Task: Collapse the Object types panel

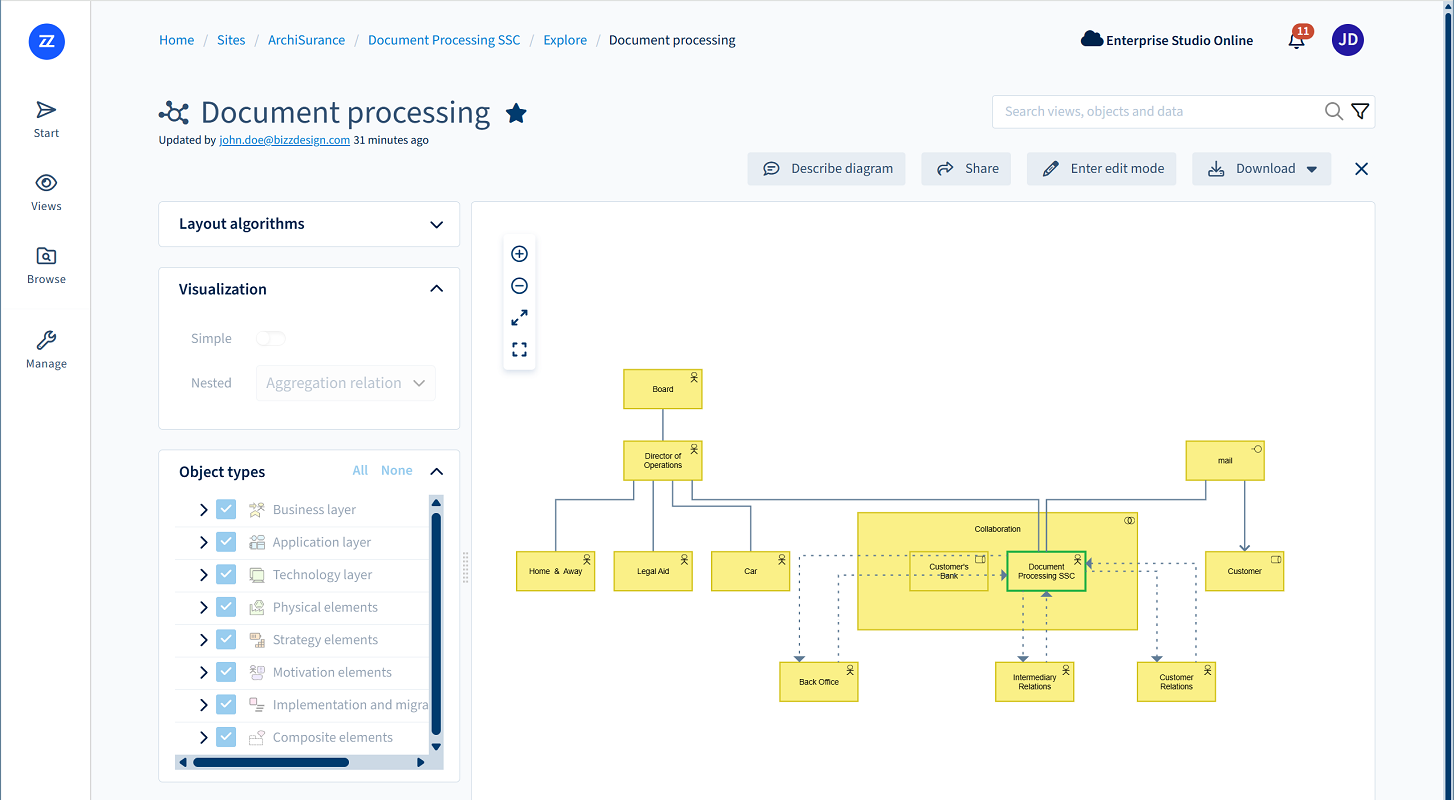Action: (x=436, y=471)
